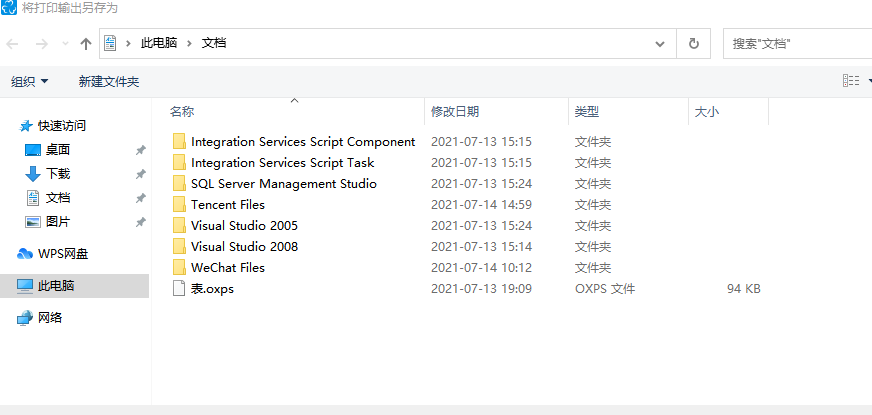Click the folder icon of Visual Studio 2005
This screenshot has width=872, height=415.
179,225
